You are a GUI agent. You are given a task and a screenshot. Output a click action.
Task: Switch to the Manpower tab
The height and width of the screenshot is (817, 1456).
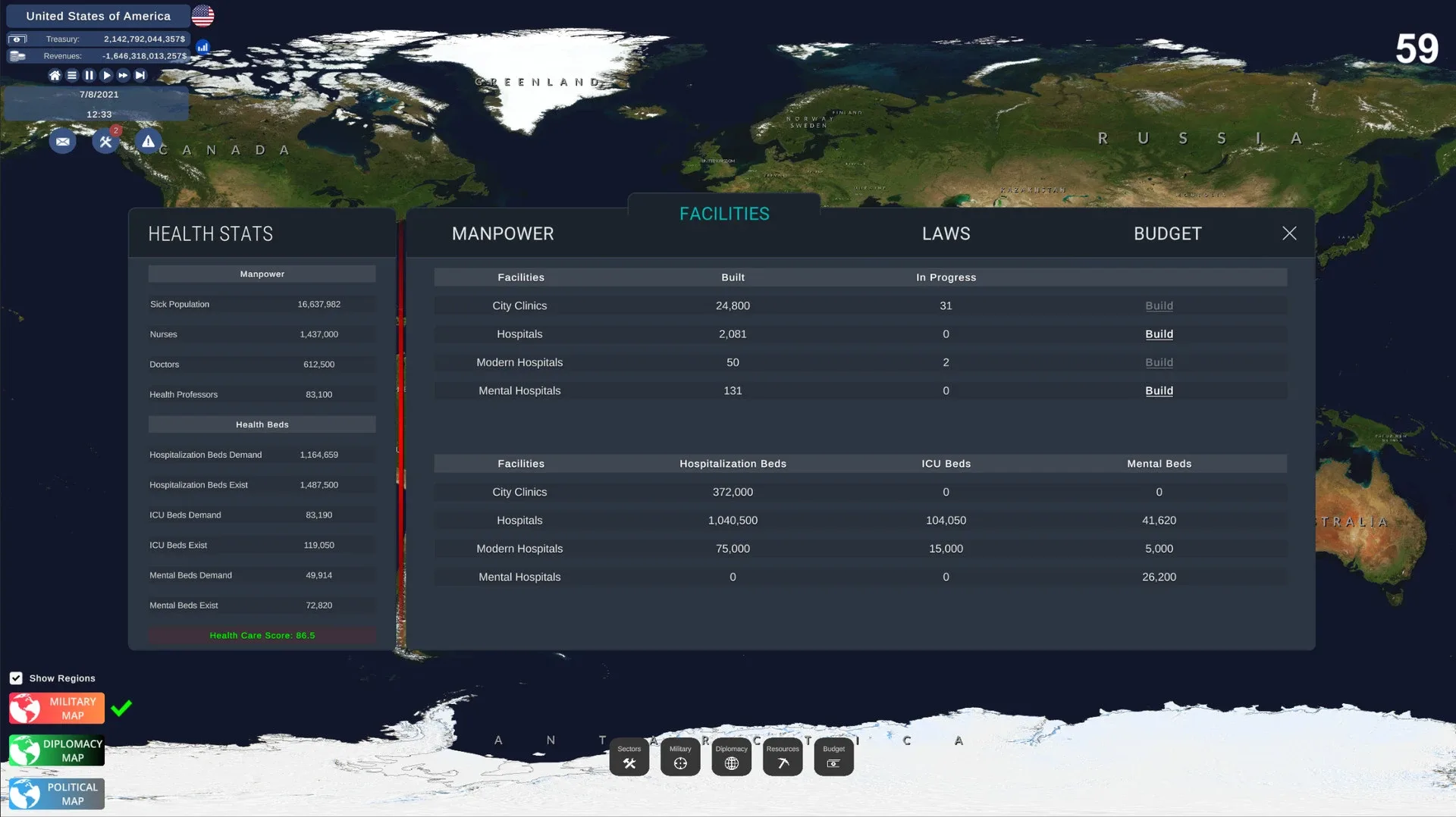(503, 234)
